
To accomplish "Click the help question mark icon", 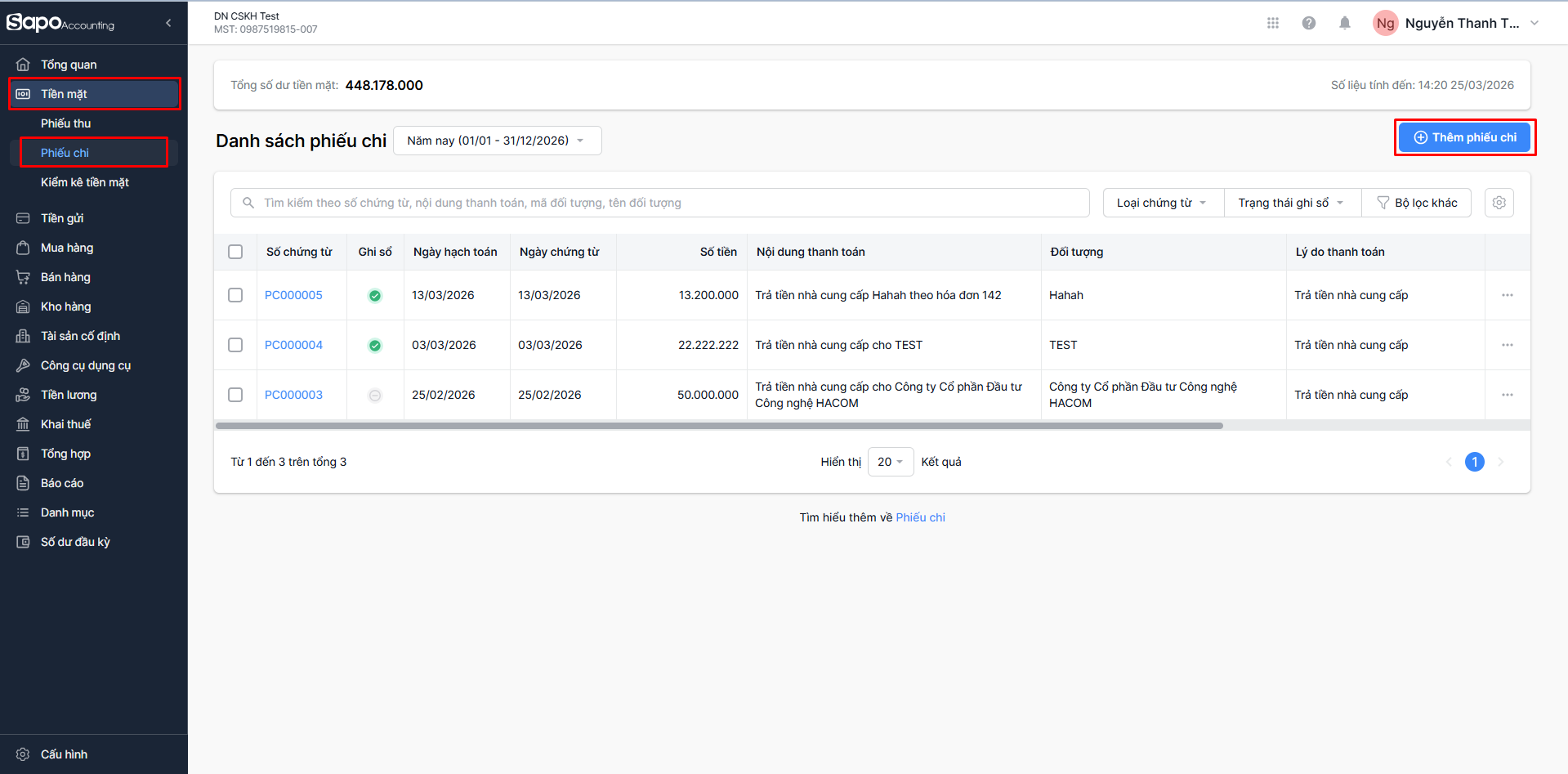I will [x=1308, y=23].
